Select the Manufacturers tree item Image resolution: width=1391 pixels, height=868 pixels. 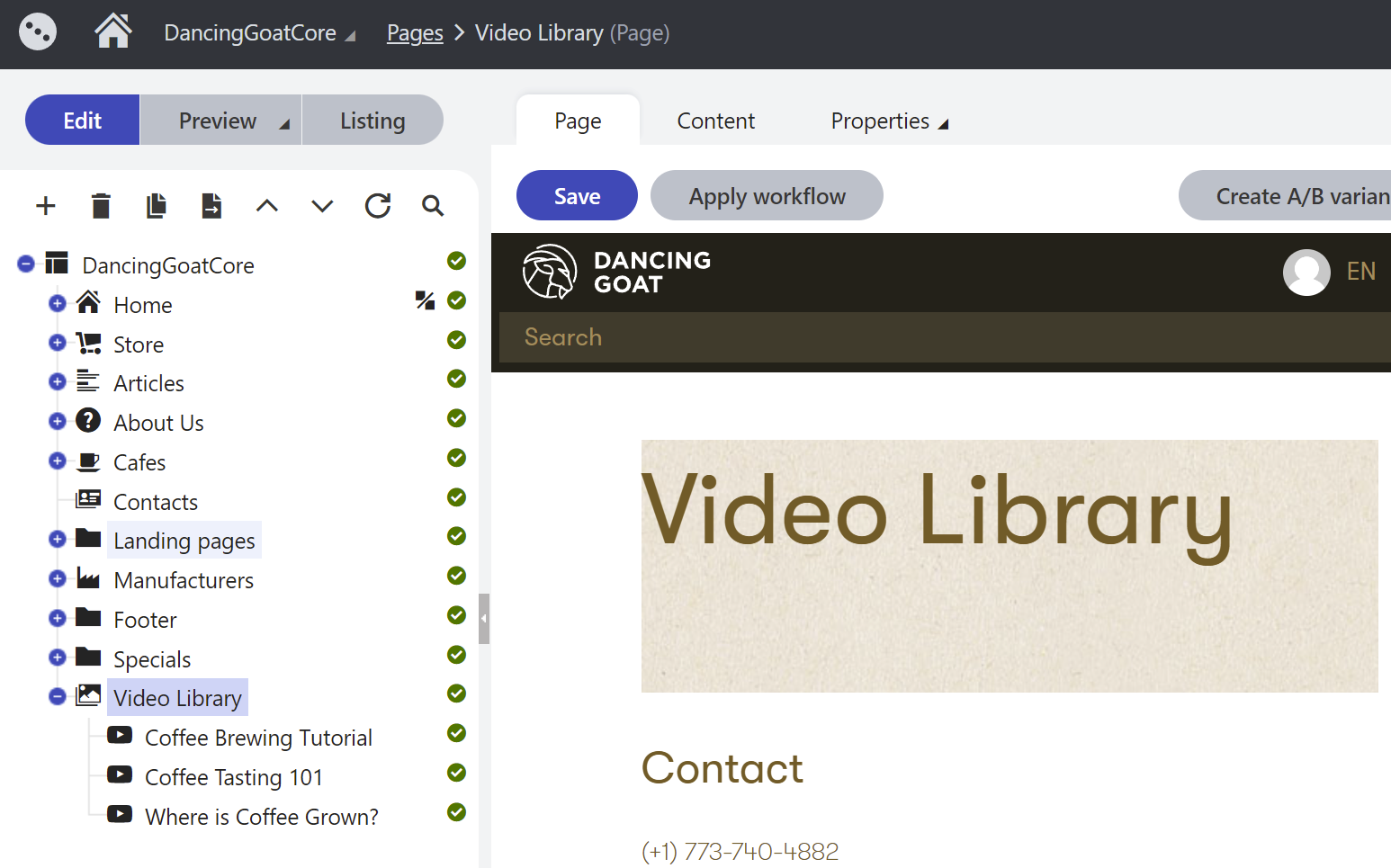click(x=184, y=580)
